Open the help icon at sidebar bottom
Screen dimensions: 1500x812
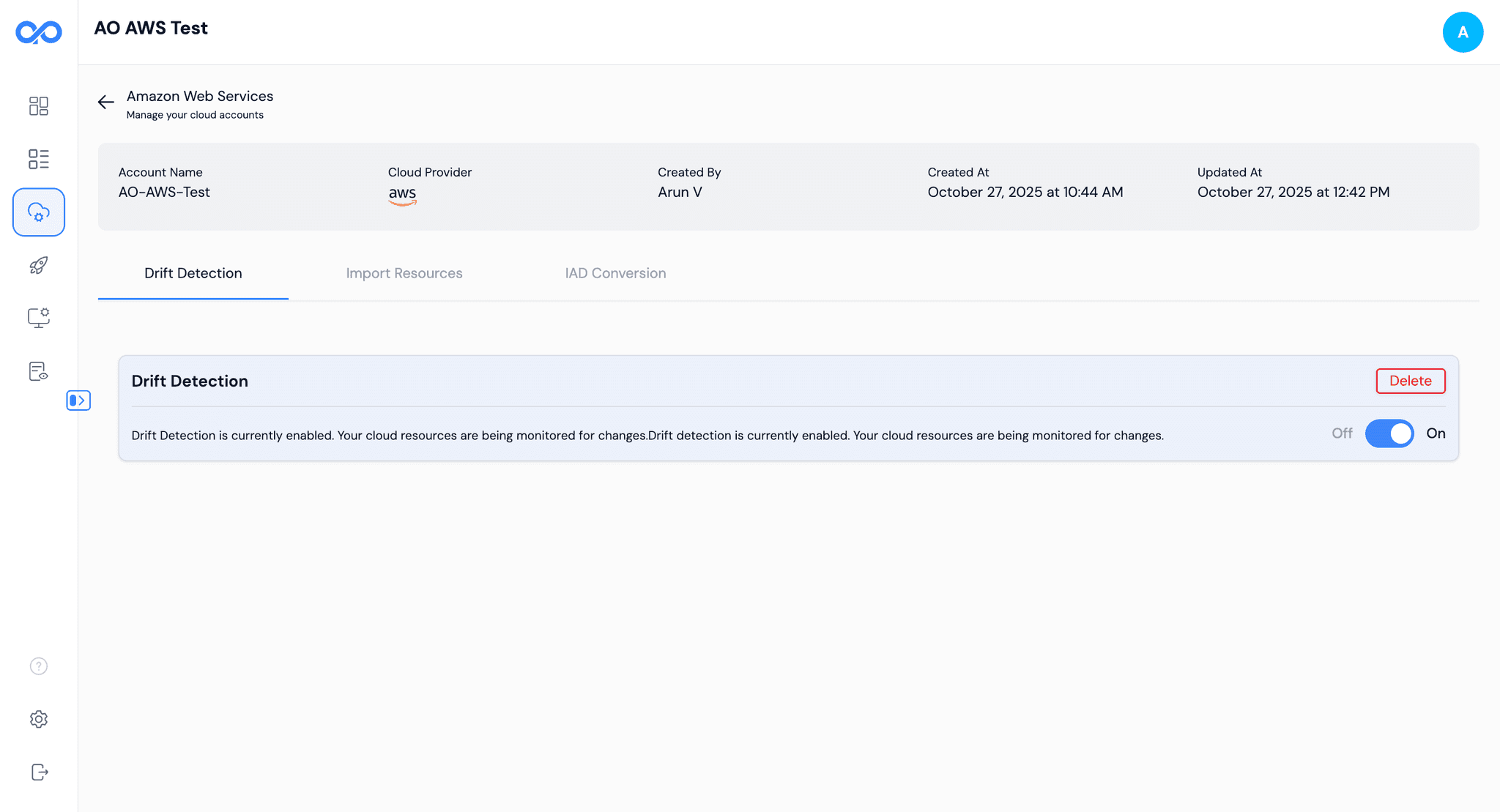coord(38,666)
